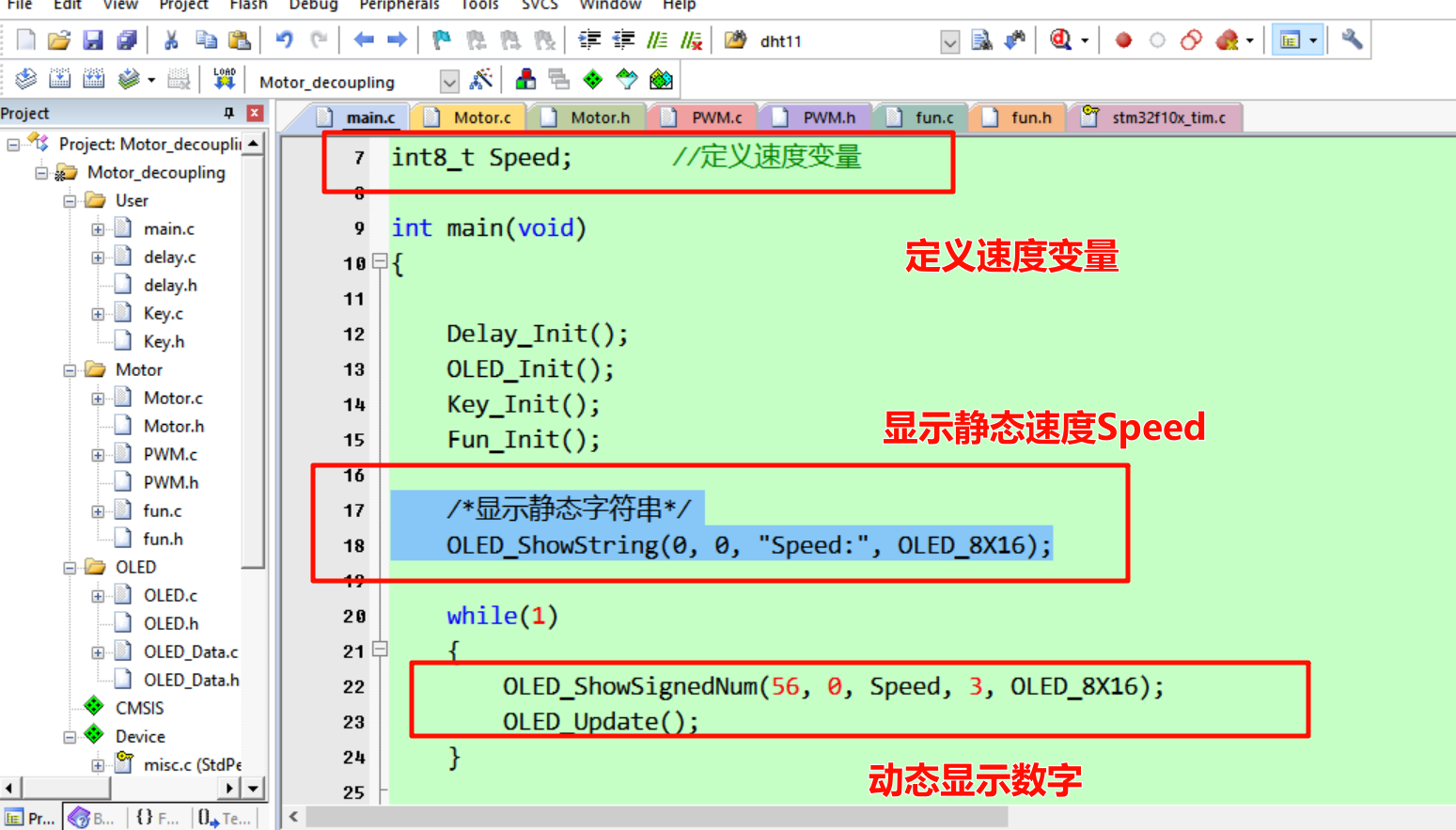Image resolution: width=1456 pixels, height=830 pixels.
Task: Switch to the PWM.h tab
Action: pos(817,117)
